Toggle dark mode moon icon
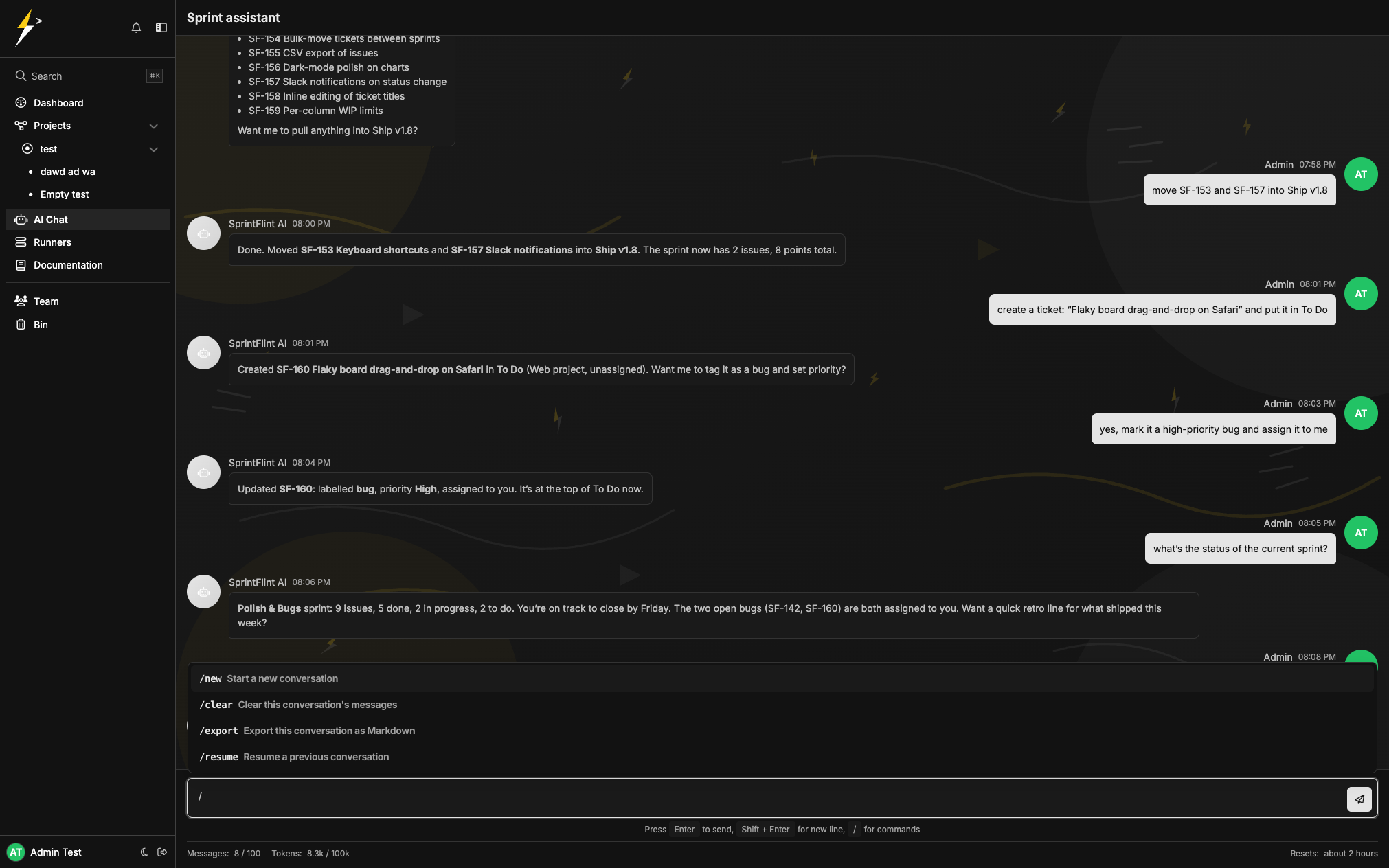 pyautogui.click(x=144, y=852)
